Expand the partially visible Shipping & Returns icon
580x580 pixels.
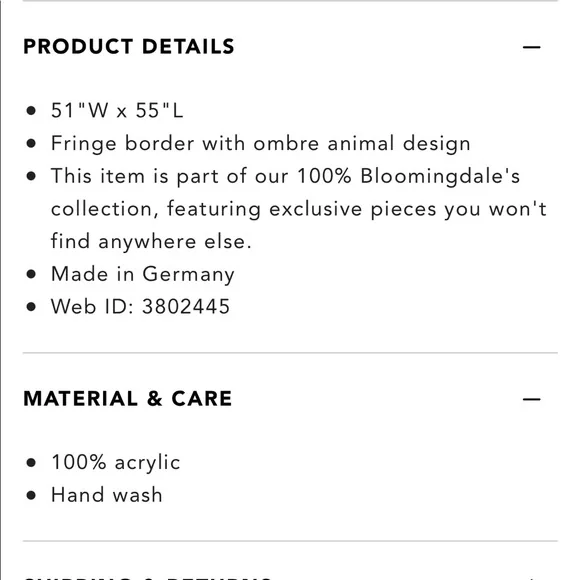click(x=532, y=578)
